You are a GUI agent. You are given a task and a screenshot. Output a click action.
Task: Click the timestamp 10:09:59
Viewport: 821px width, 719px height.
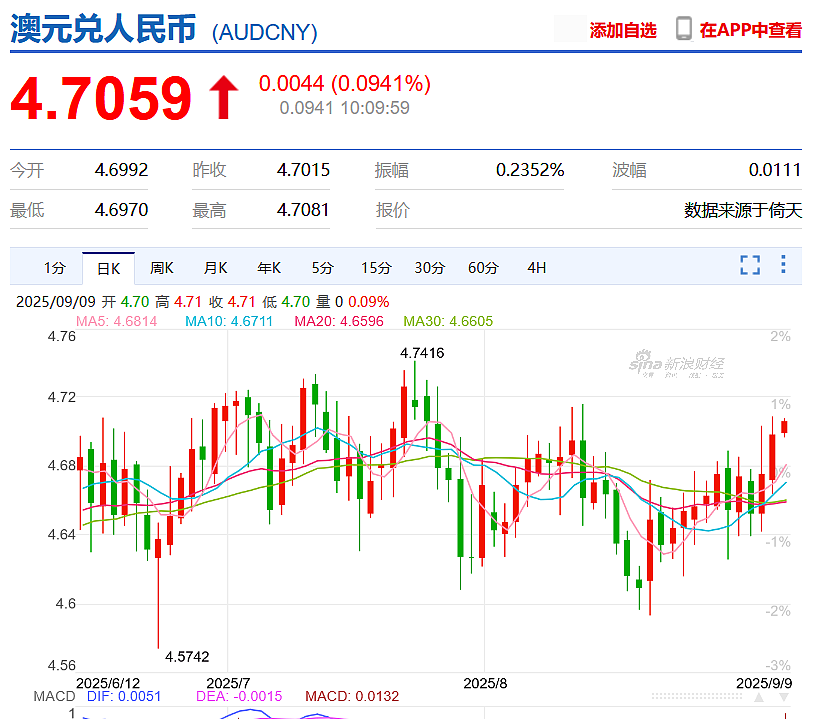tap(375, 108)
